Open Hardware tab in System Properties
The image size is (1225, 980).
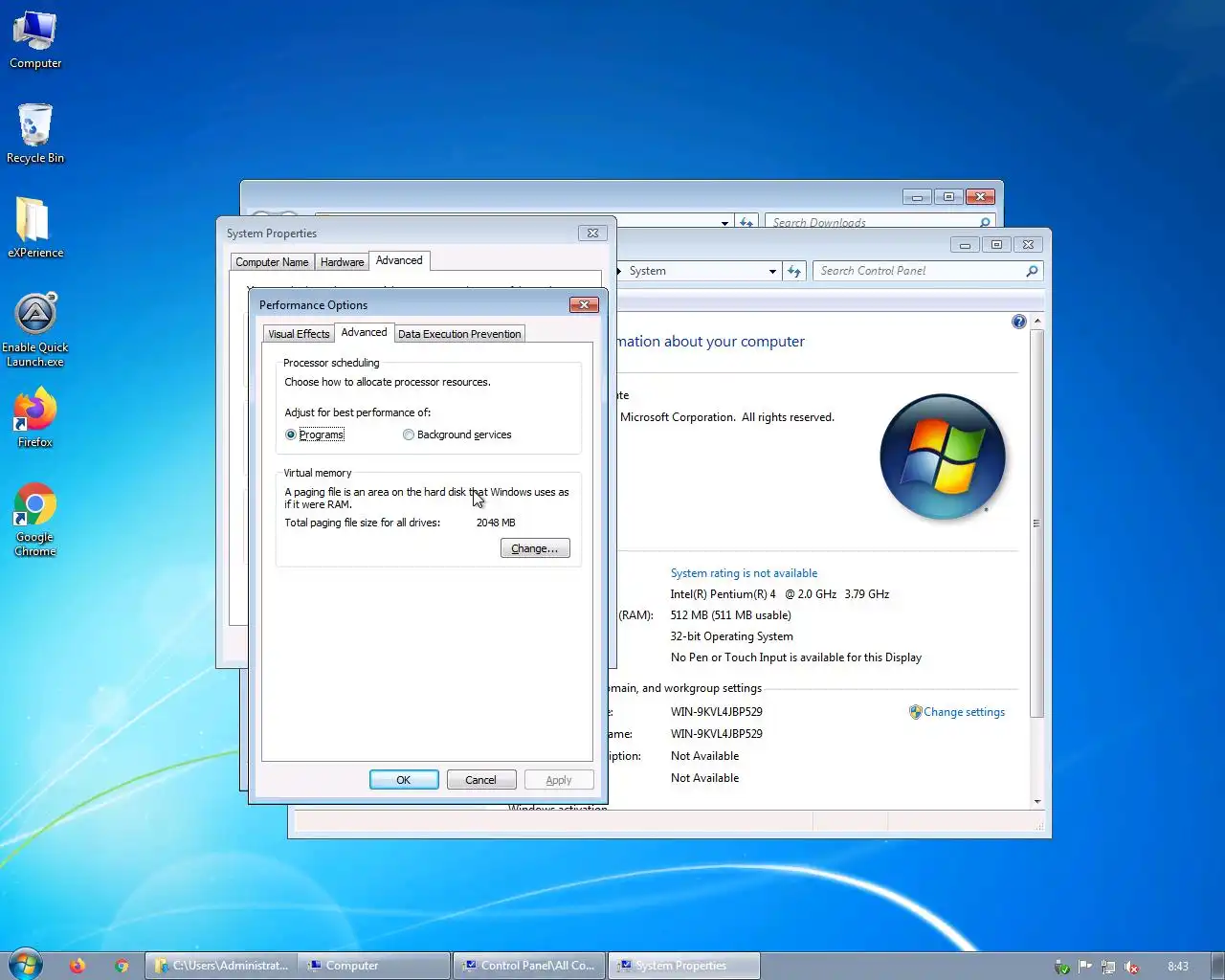coord(342,262)
